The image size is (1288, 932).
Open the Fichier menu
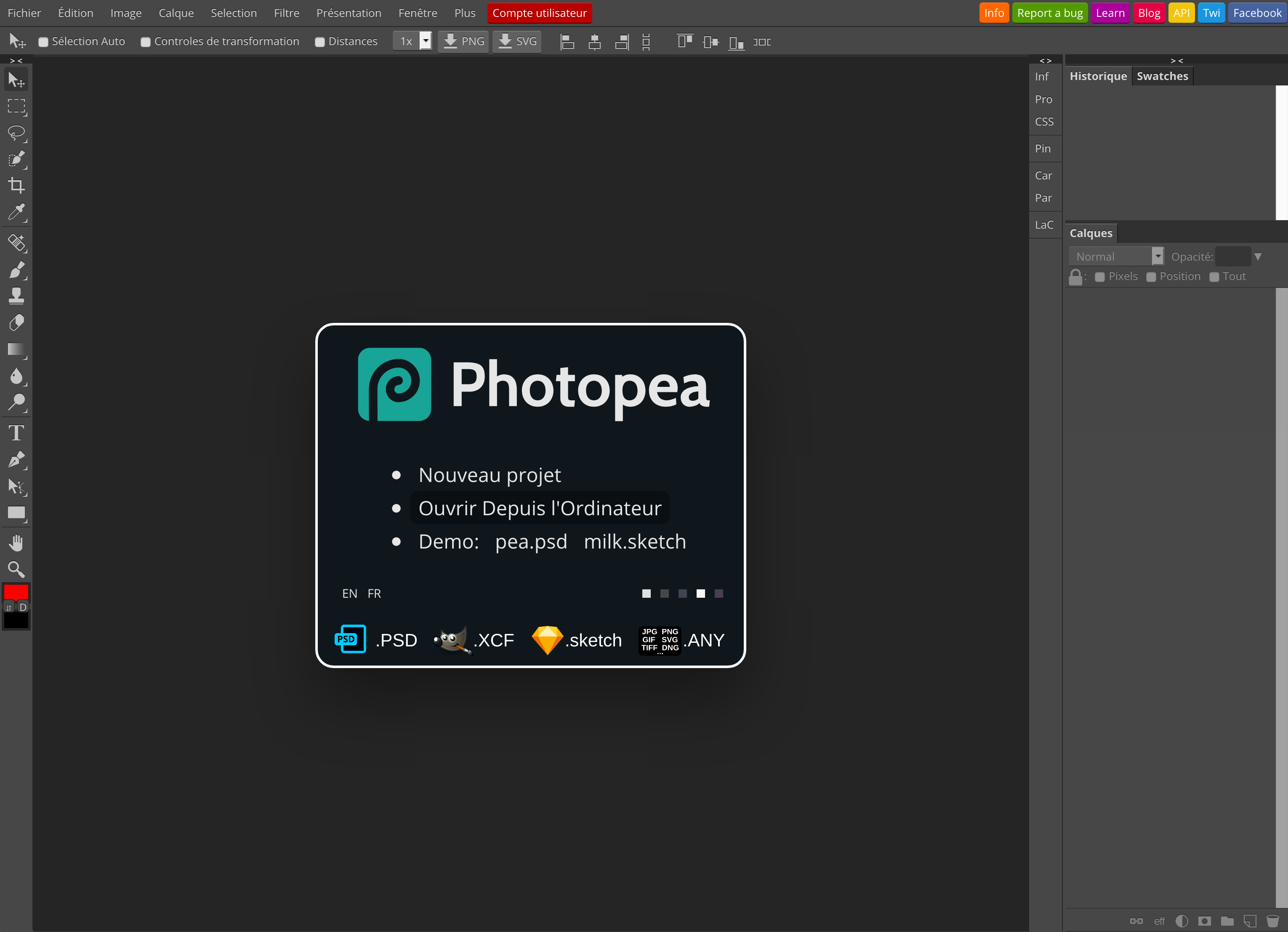pyautogui.click(x=24, y=13)
